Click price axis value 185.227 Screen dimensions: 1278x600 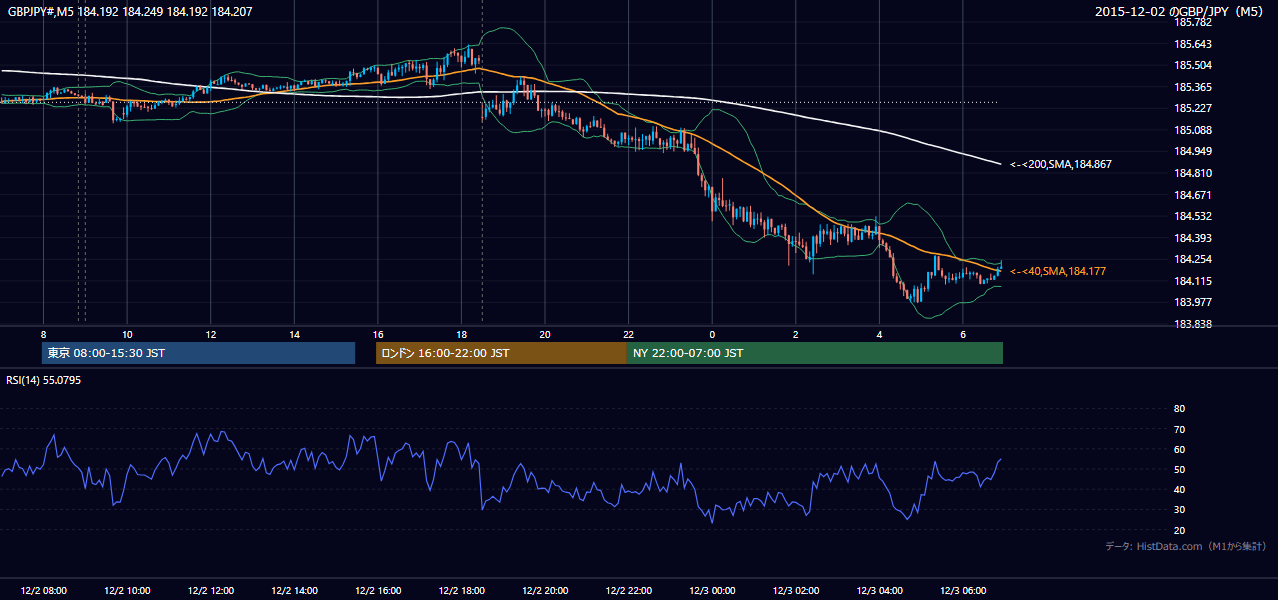[x=1193, y=108]
